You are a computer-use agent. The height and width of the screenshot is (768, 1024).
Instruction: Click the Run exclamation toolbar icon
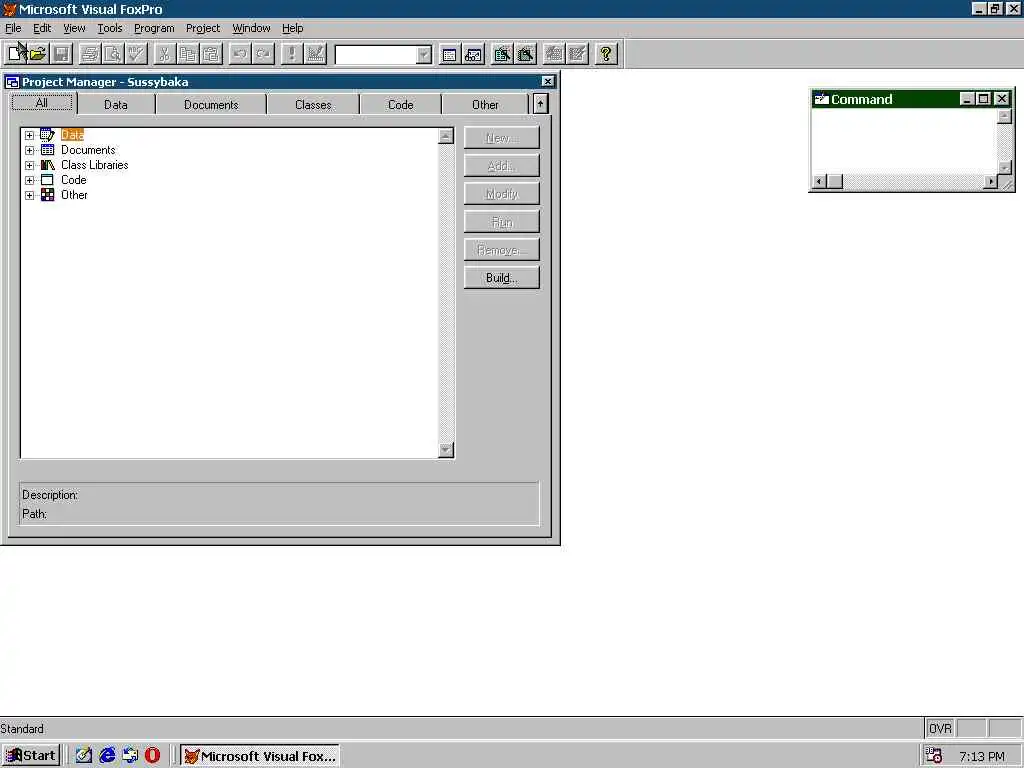291,54
